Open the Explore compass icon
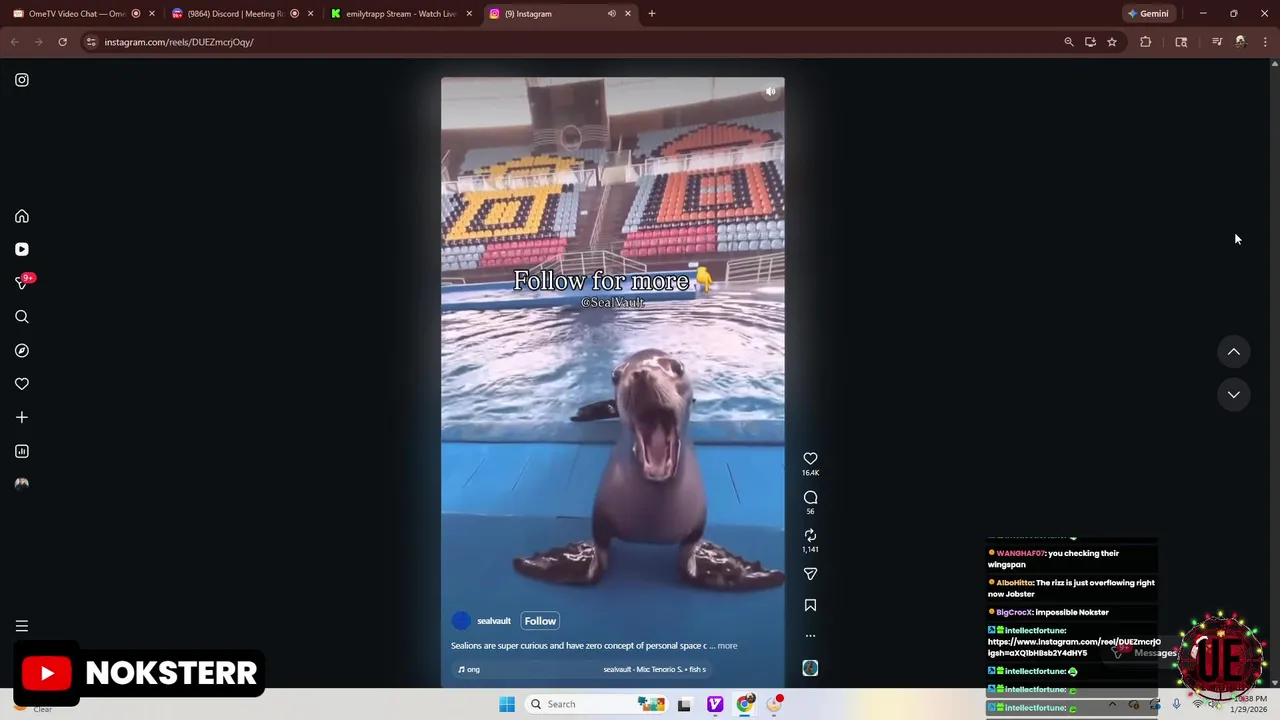 tap(22, 351)
